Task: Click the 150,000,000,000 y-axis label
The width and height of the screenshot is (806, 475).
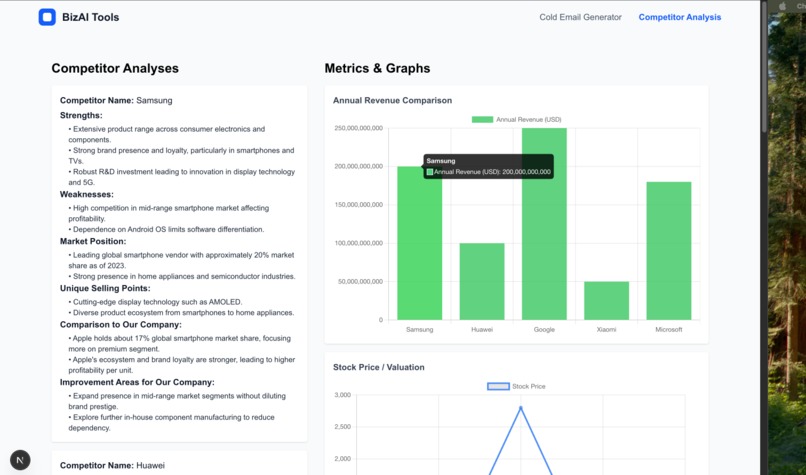Action: coord(358,205)
